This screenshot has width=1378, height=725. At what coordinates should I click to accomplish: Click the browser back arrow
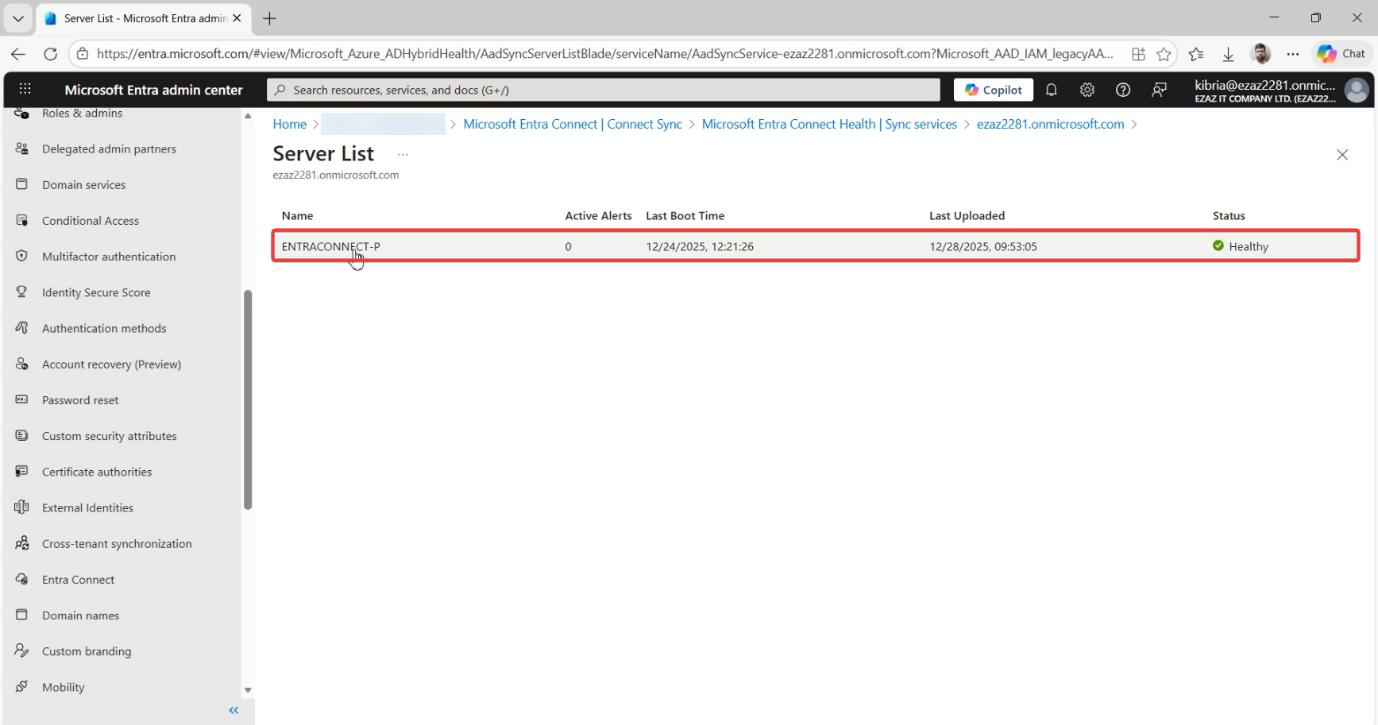(18, 54)
